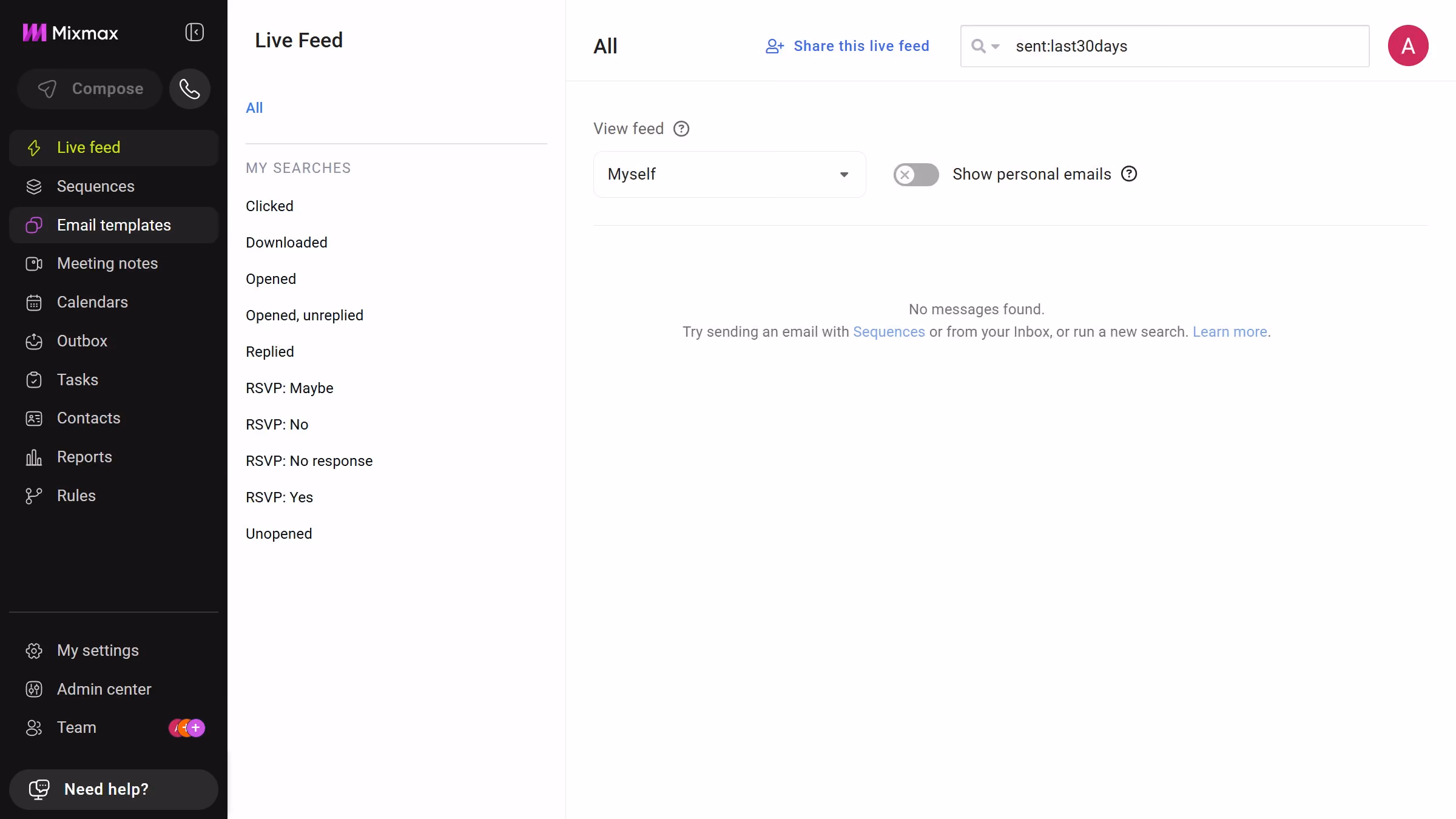Open Contacts in the sidebar
Viewport: 1456px width, 819px height.
[x=114, y=419]
